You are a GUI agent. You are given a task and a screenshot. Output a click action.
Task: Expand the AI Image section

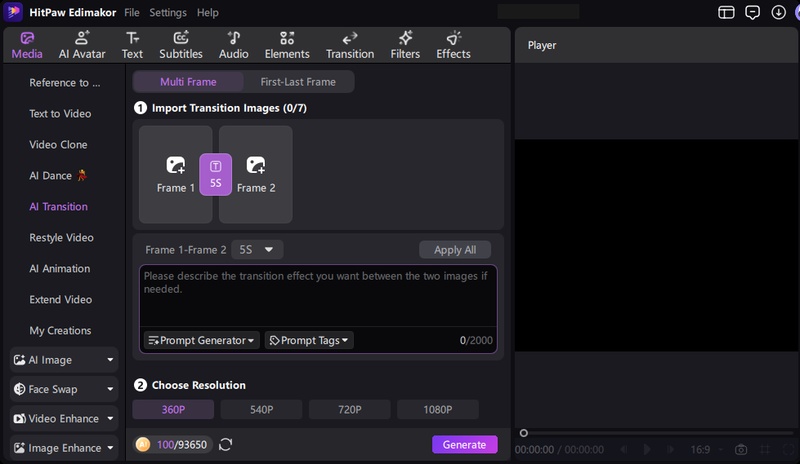coord(64,360)
